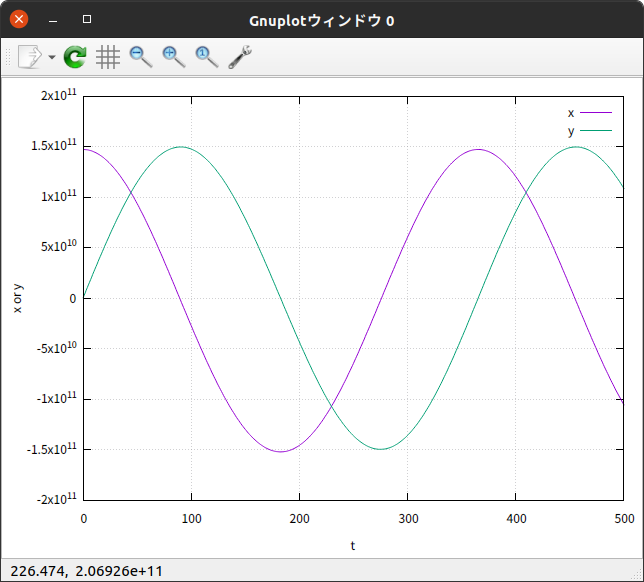This screenshot has width=644, height=582.
Task: Click the 300 x-axis tick label
Action: tap(408, 519)
